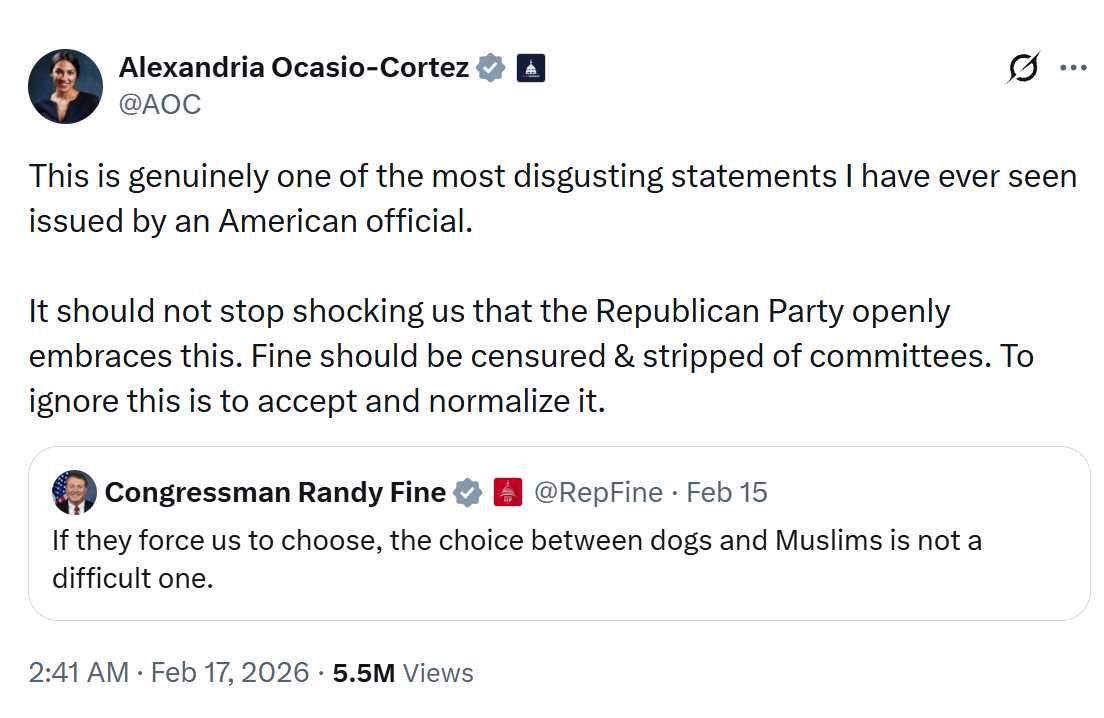The width and height of the screenshot is (1104, 718).
Task: Click Randy Fine's verified checkmark badge
Action: coord(468,493)
